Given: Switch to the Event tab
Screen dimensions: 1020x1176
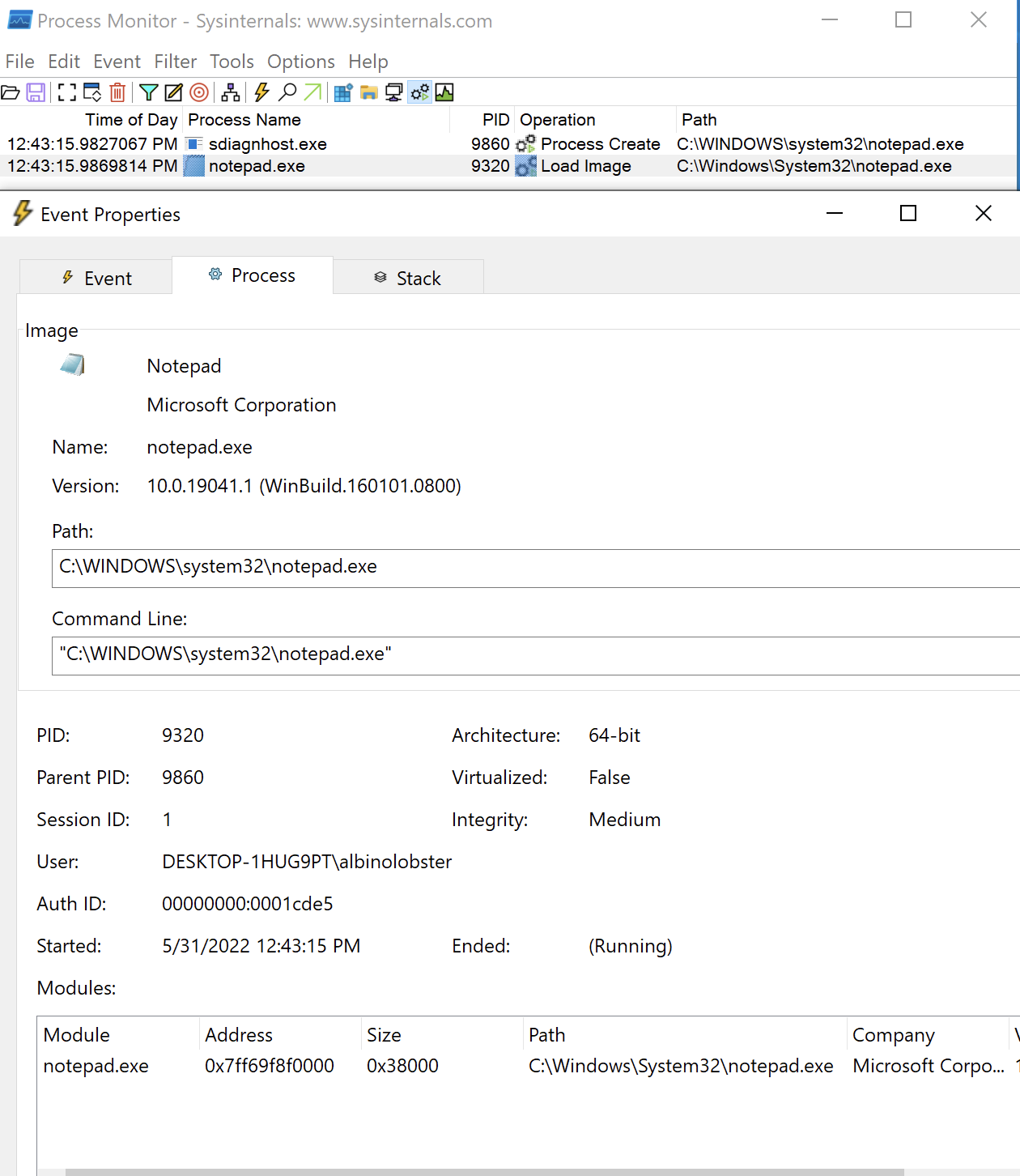Looking at the screenshot, I should tap(96, 278).
